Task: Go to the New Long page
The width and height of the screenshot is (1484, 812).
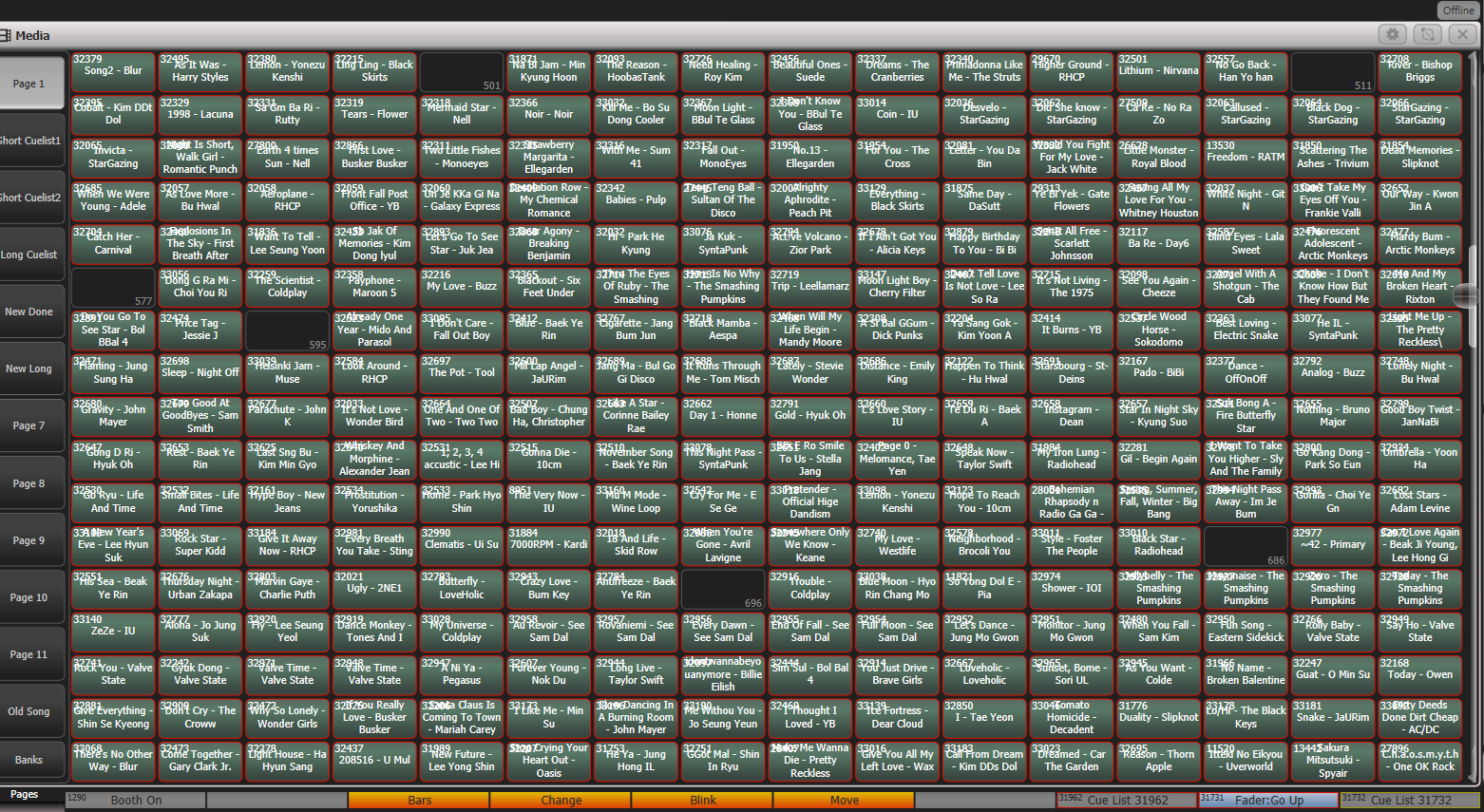Action: tap(30, 368)
